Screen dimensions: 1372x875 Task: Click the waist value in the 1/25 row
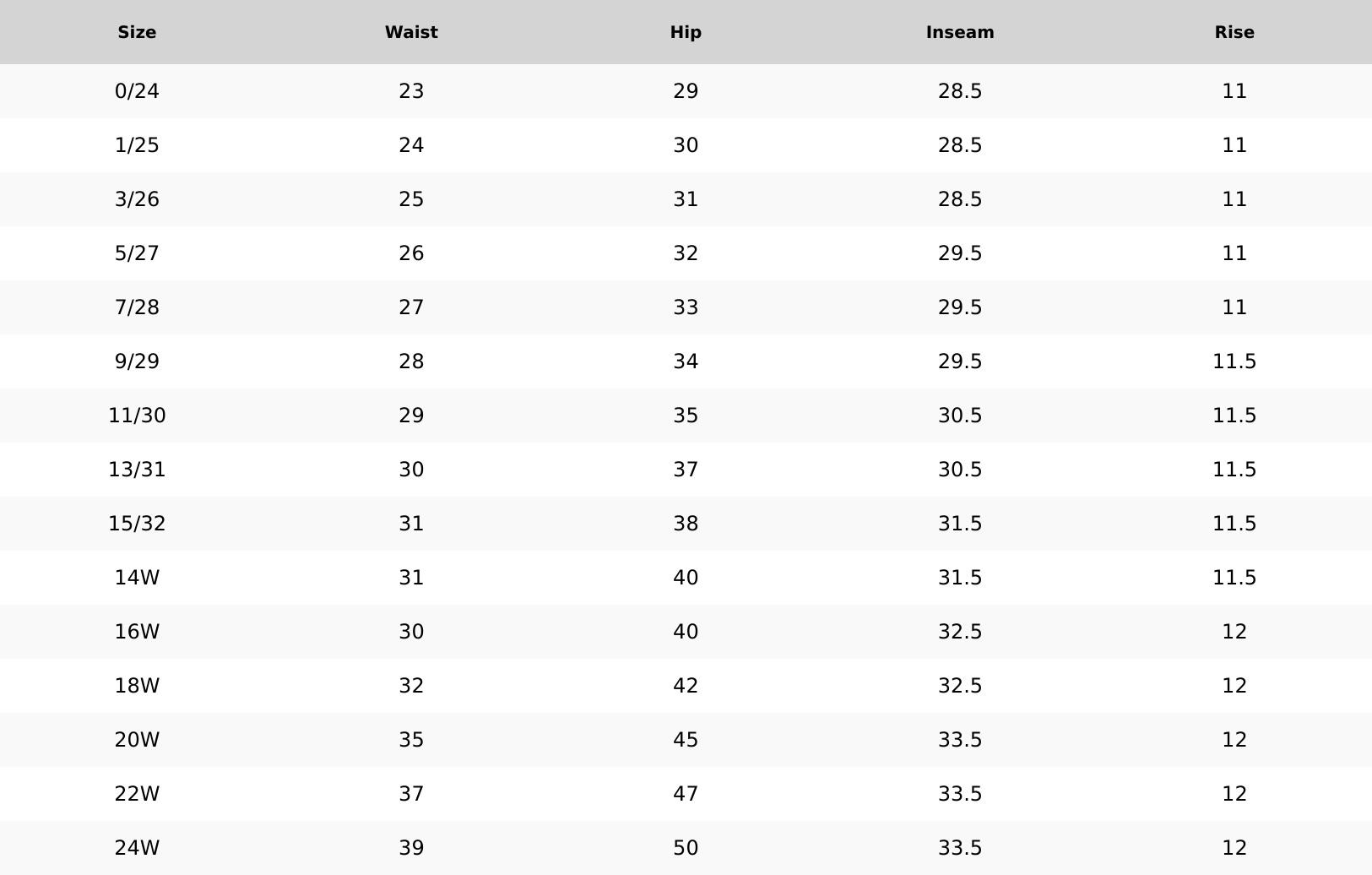411,145
